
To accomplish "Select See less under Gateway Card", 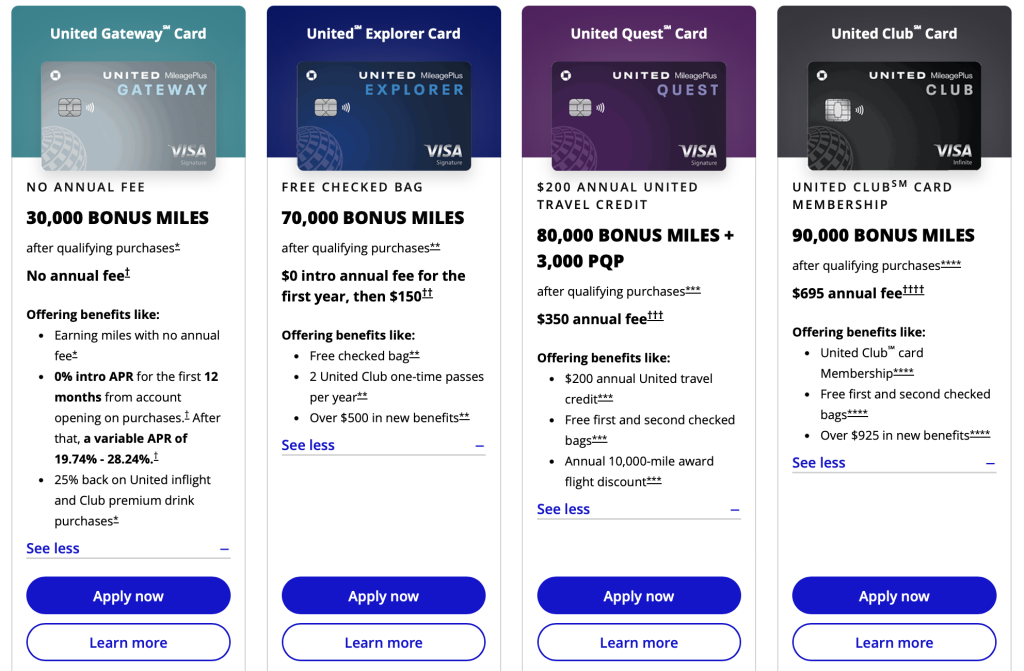I will (53, 549).
